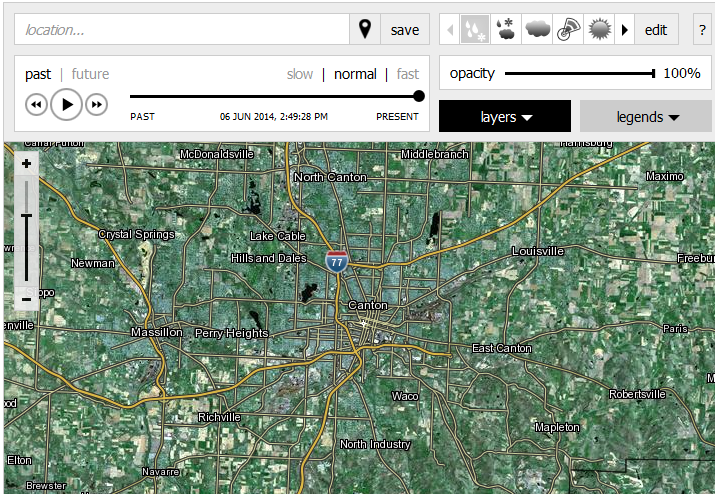Screen dimensions: 718x495
Task: Select the rain and snow precipitation layer icon
Action: click(x=473, y=30)
